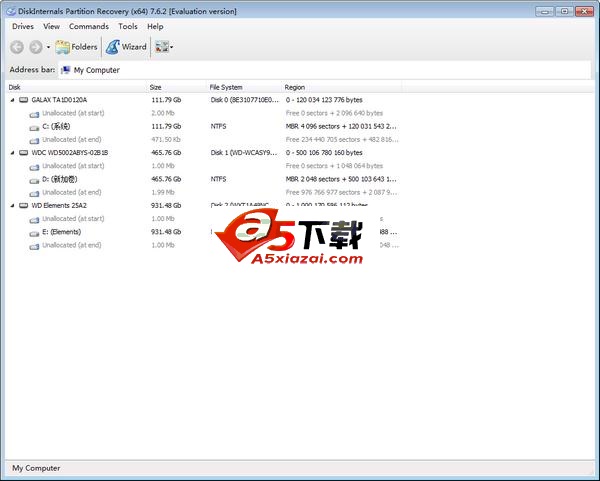
Task: Select the WD Elements 25A2 row
Action: 204,205
